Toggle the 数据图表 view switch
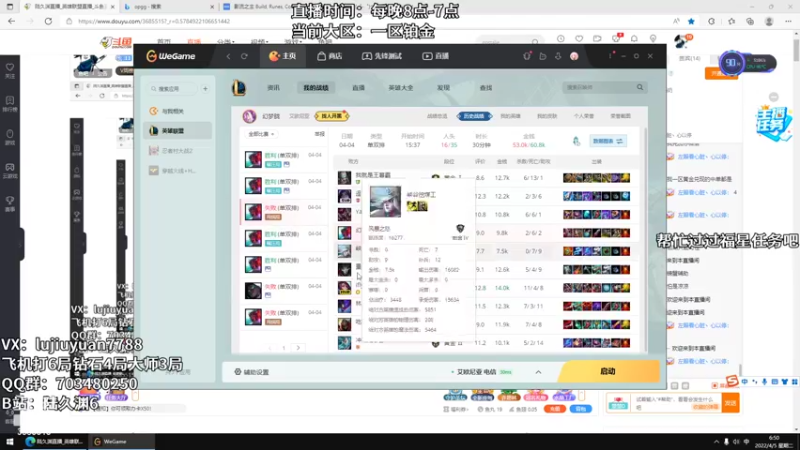The width and height of the screenshot is (800, 450). [x=608, y=141]
